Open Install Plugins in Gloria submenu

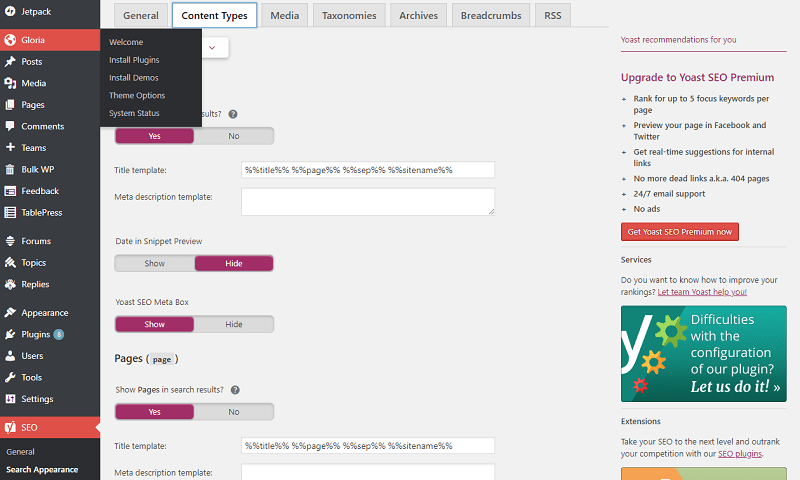pyautogui.click(x=134, y=60)
